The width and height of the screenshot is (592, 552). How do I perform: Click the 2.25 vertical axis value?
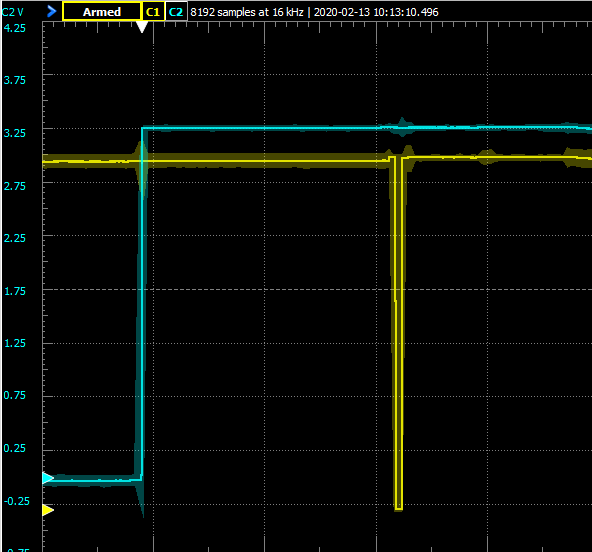point(14,238)
